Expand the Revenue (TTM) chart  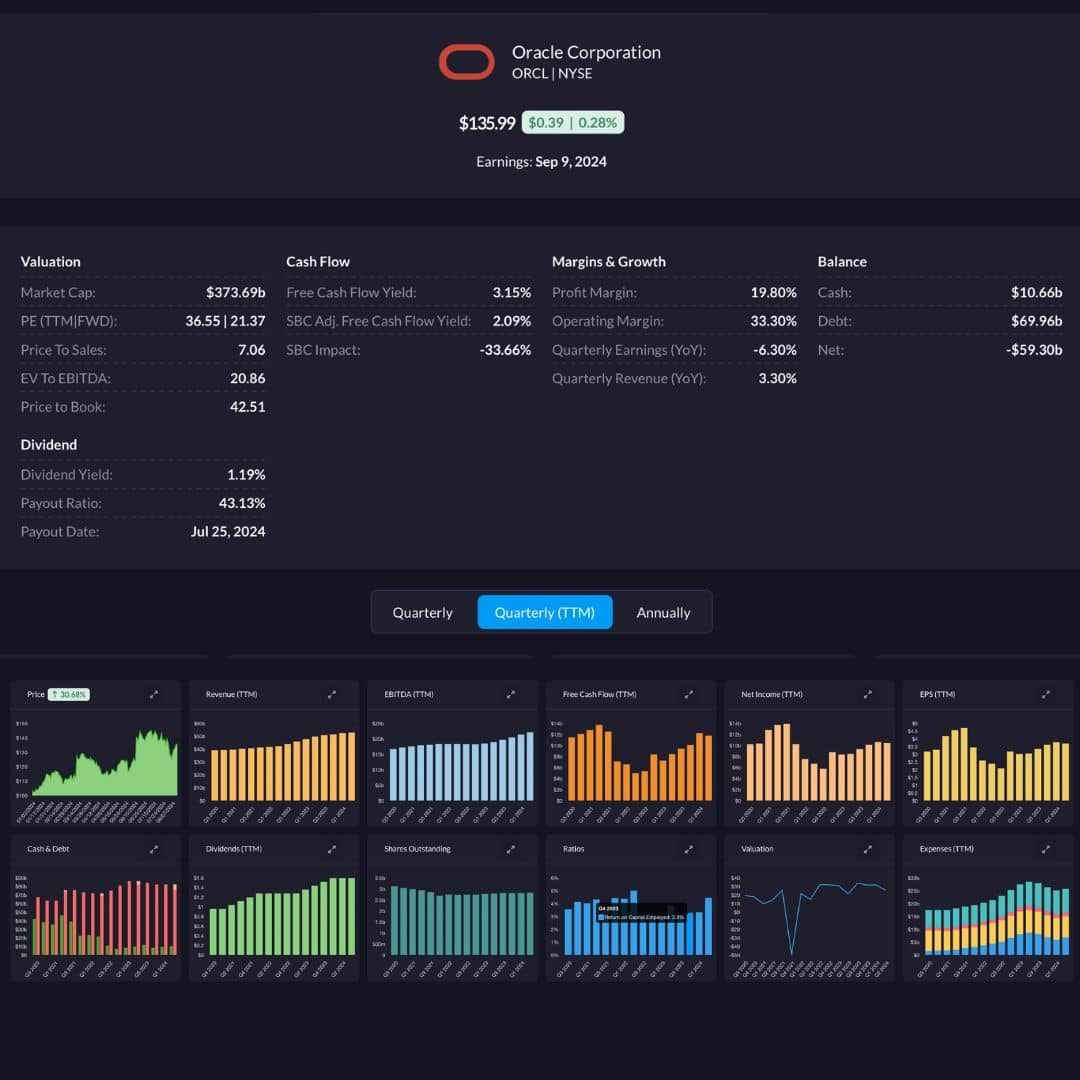[x=332, y=695]
